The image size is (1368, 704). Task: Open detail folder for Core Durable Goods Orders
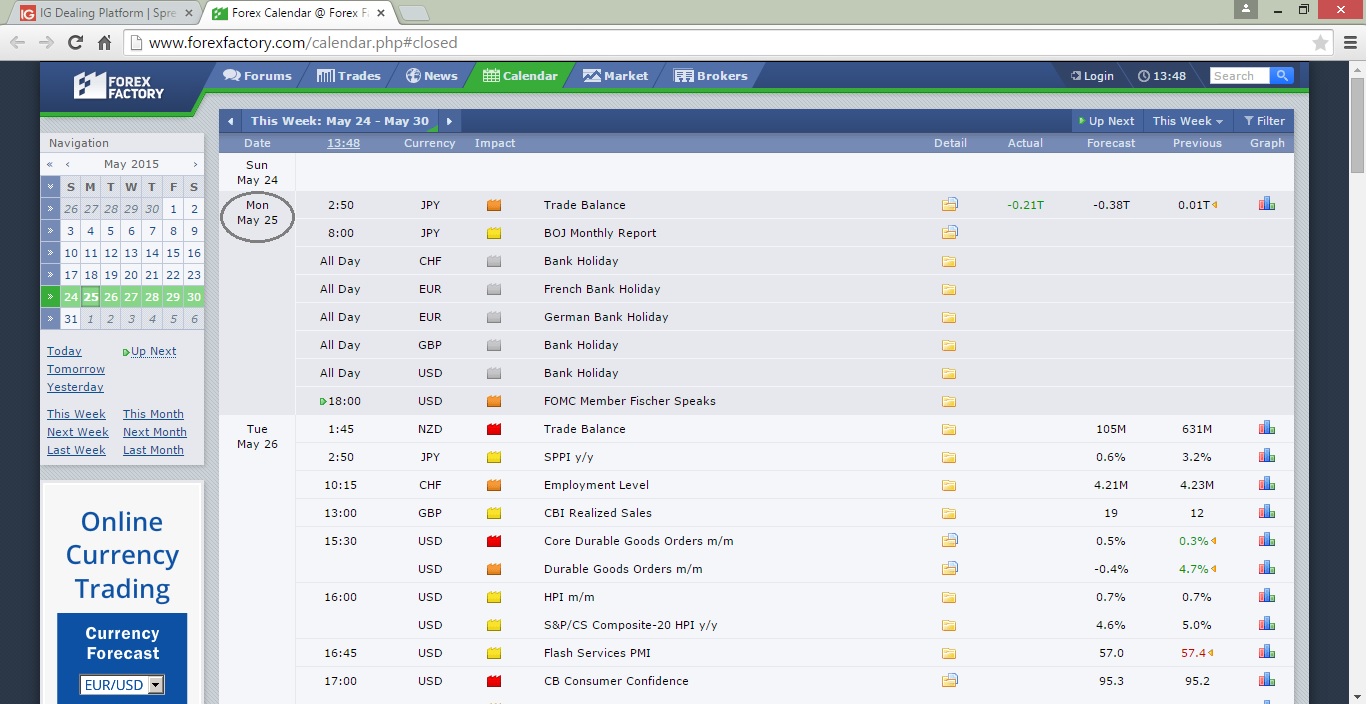coord(949,541)
